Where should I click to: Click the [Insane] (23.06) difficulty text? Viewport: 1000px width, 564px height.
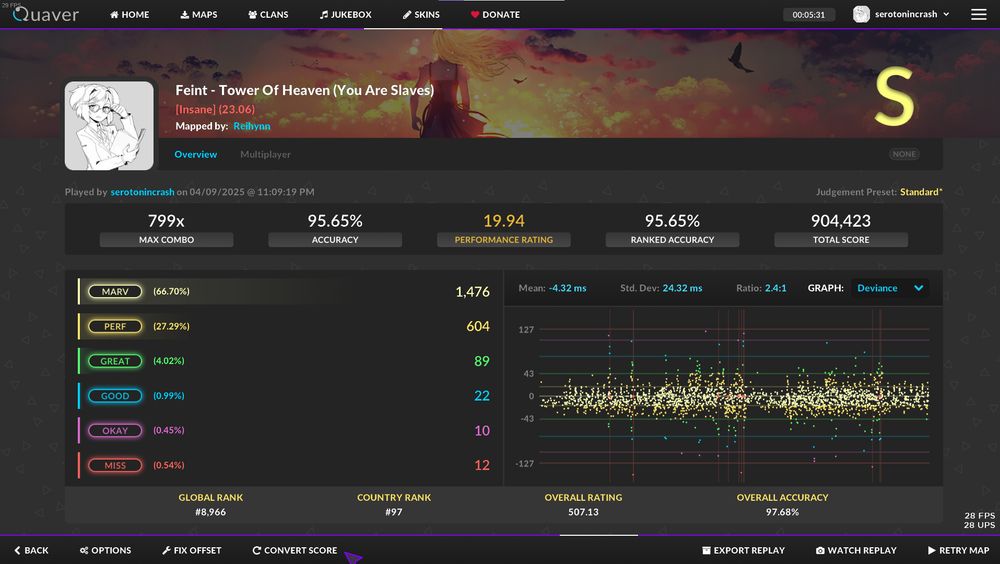coord(215,109)
